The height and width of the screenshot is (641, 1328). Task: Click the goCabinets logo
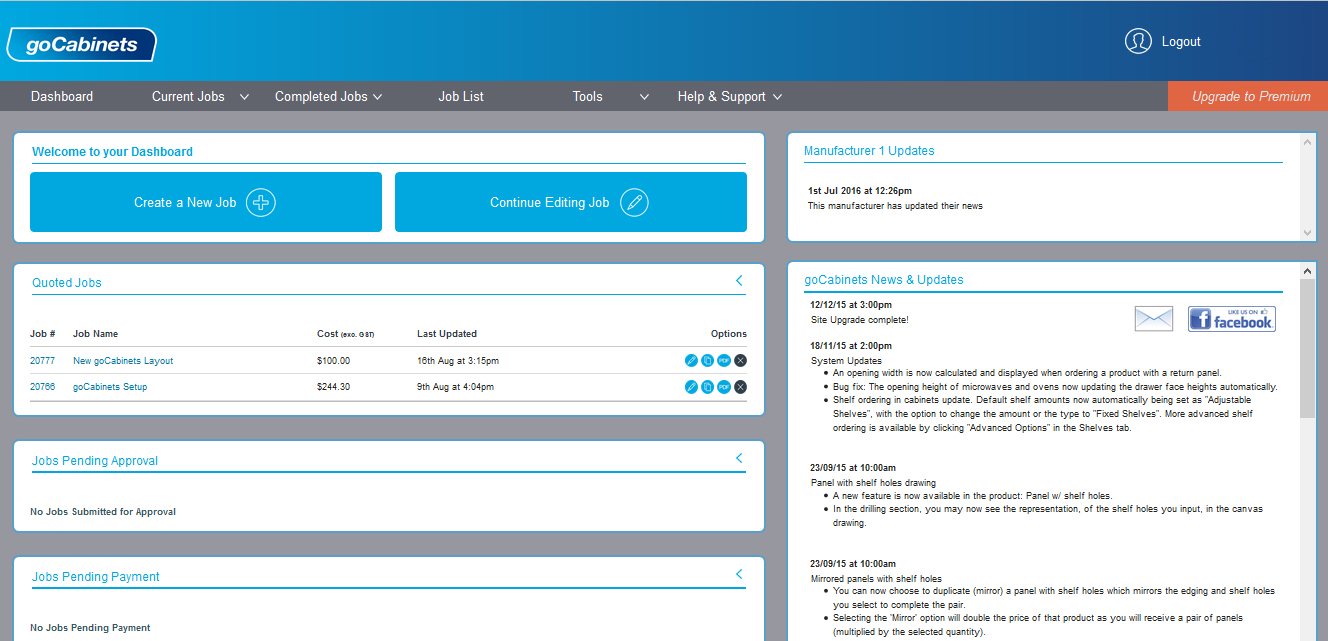(81, 45)
